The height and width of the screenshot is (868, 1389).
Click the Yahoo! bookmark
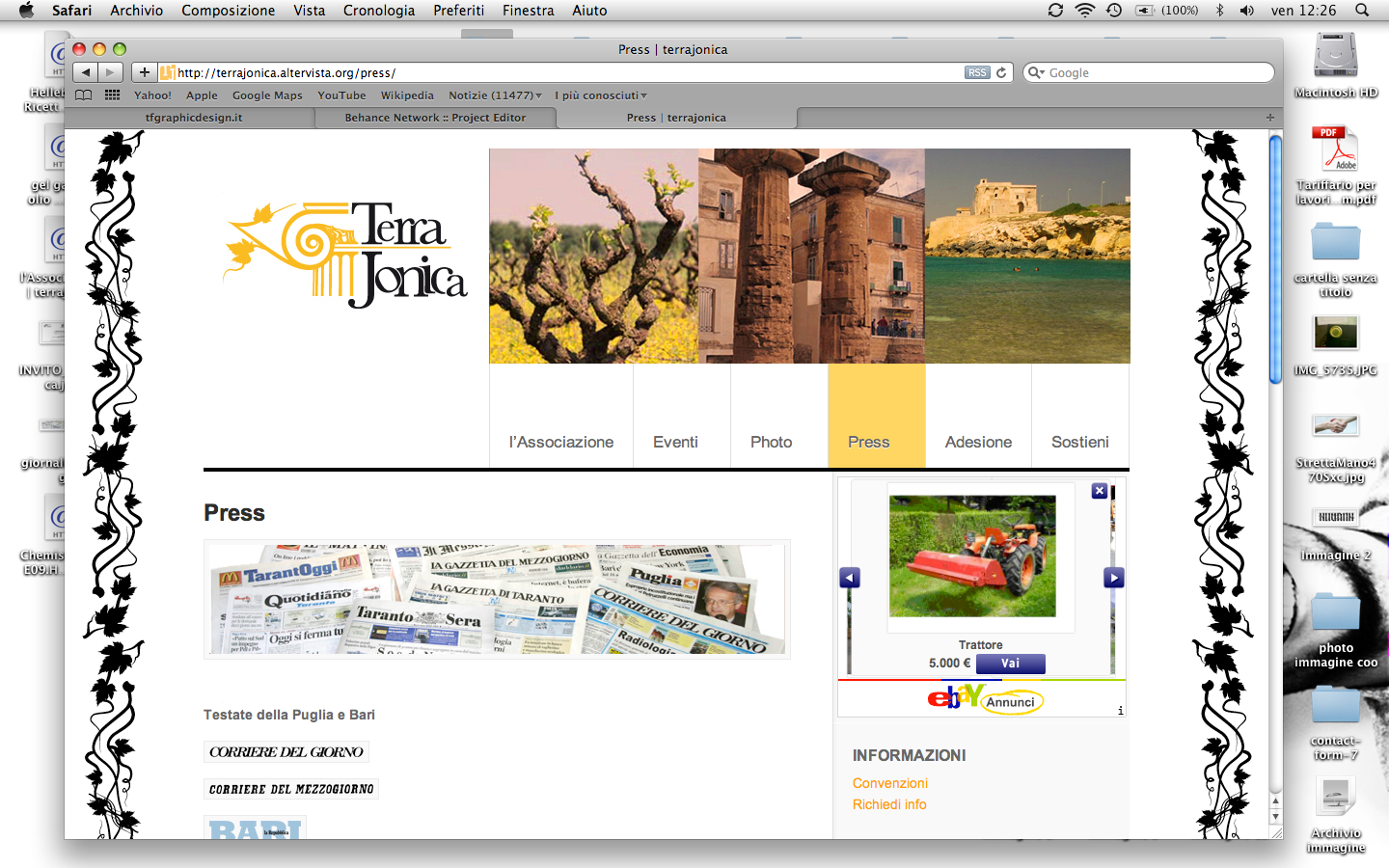(x=152, y=95)
